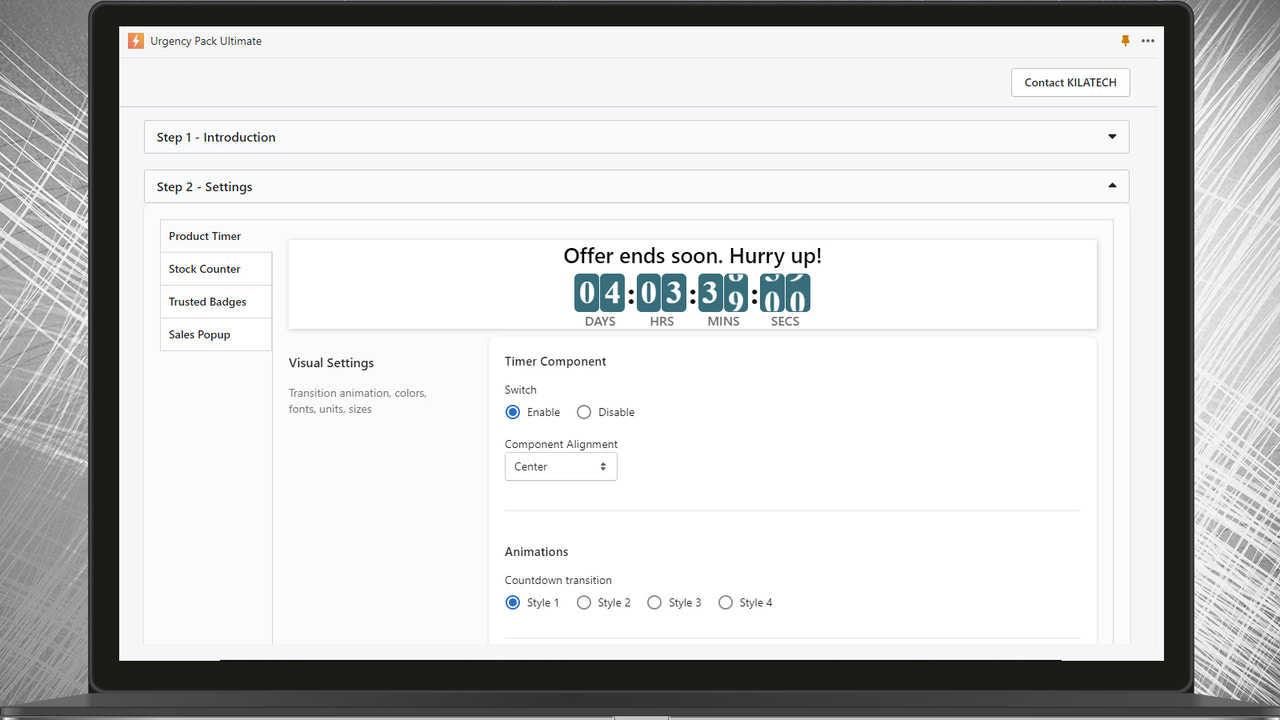The height and width of the screenshot is (720, 1280).
Task: Click the Contact KILATECH button
Action: pos(1070,82)
